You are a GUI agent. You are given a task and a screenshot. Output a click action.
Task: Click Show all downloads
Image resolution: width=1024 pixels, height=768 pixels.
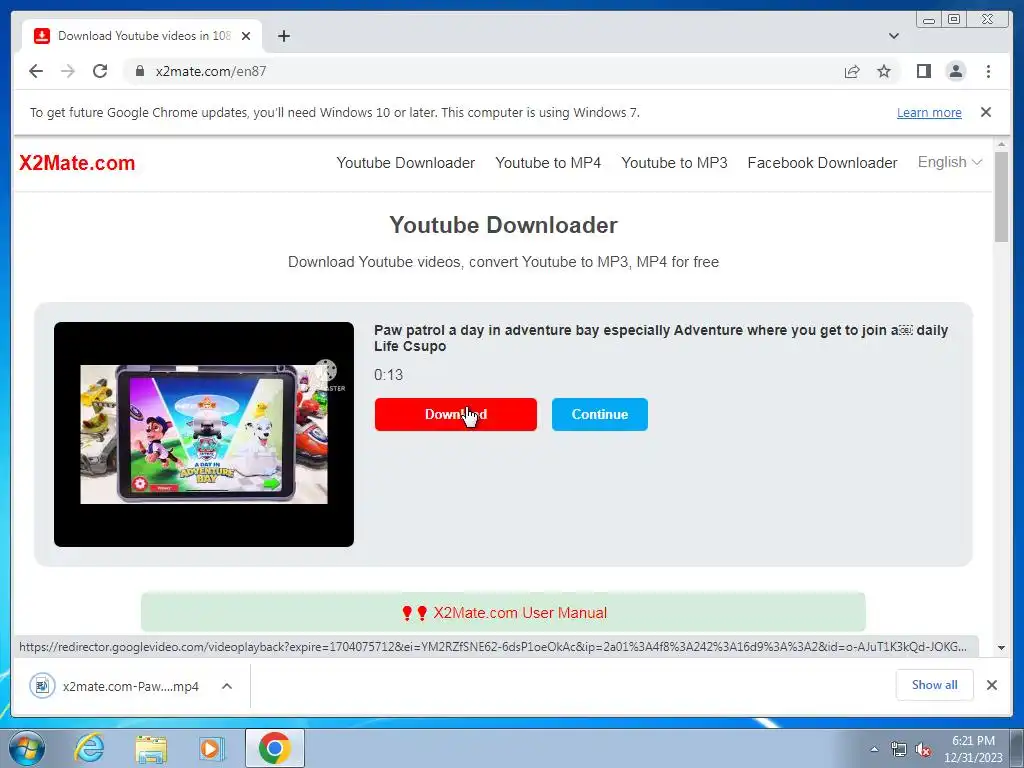click(x=935, y=685)
